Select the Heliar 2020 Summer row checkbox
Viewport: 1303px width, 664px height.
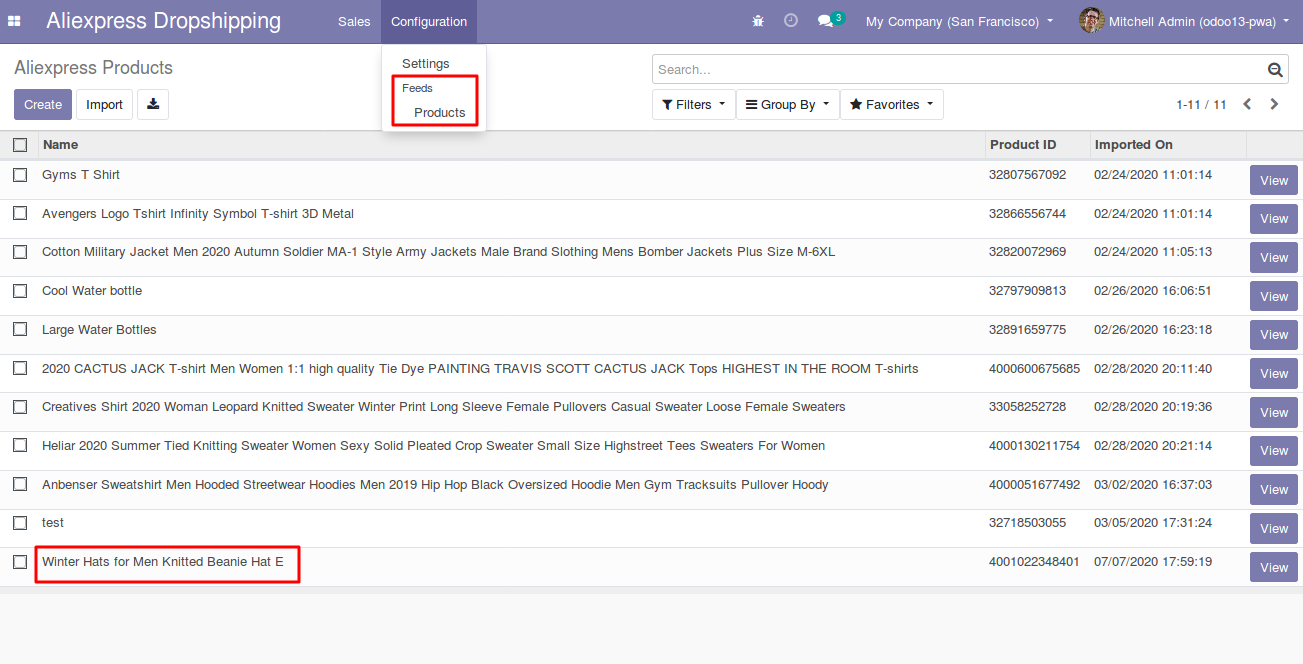pyautogui.click(x=20, y=446)
